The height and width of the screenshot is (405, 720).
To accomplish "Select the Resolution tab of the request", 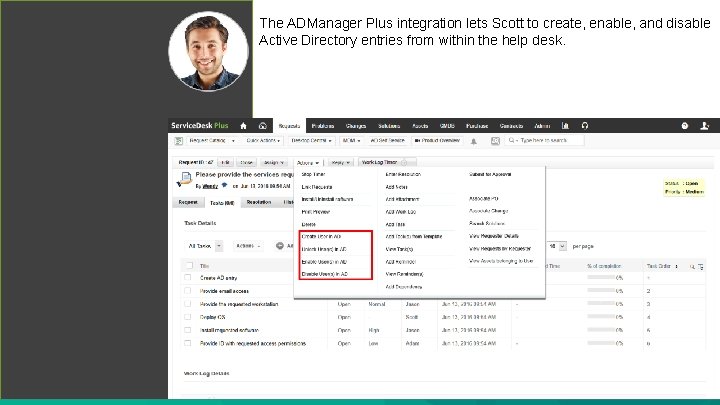I will click(x=259, y=202).
